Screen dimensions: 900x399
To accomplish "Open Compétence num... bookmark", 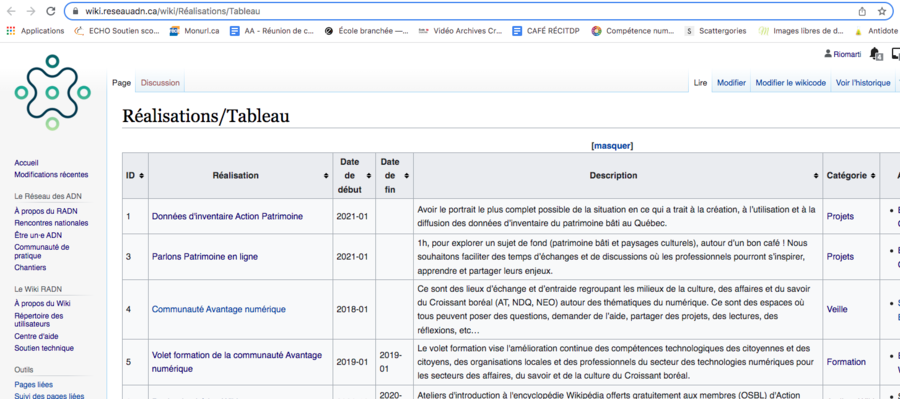I will coord(634,31).
